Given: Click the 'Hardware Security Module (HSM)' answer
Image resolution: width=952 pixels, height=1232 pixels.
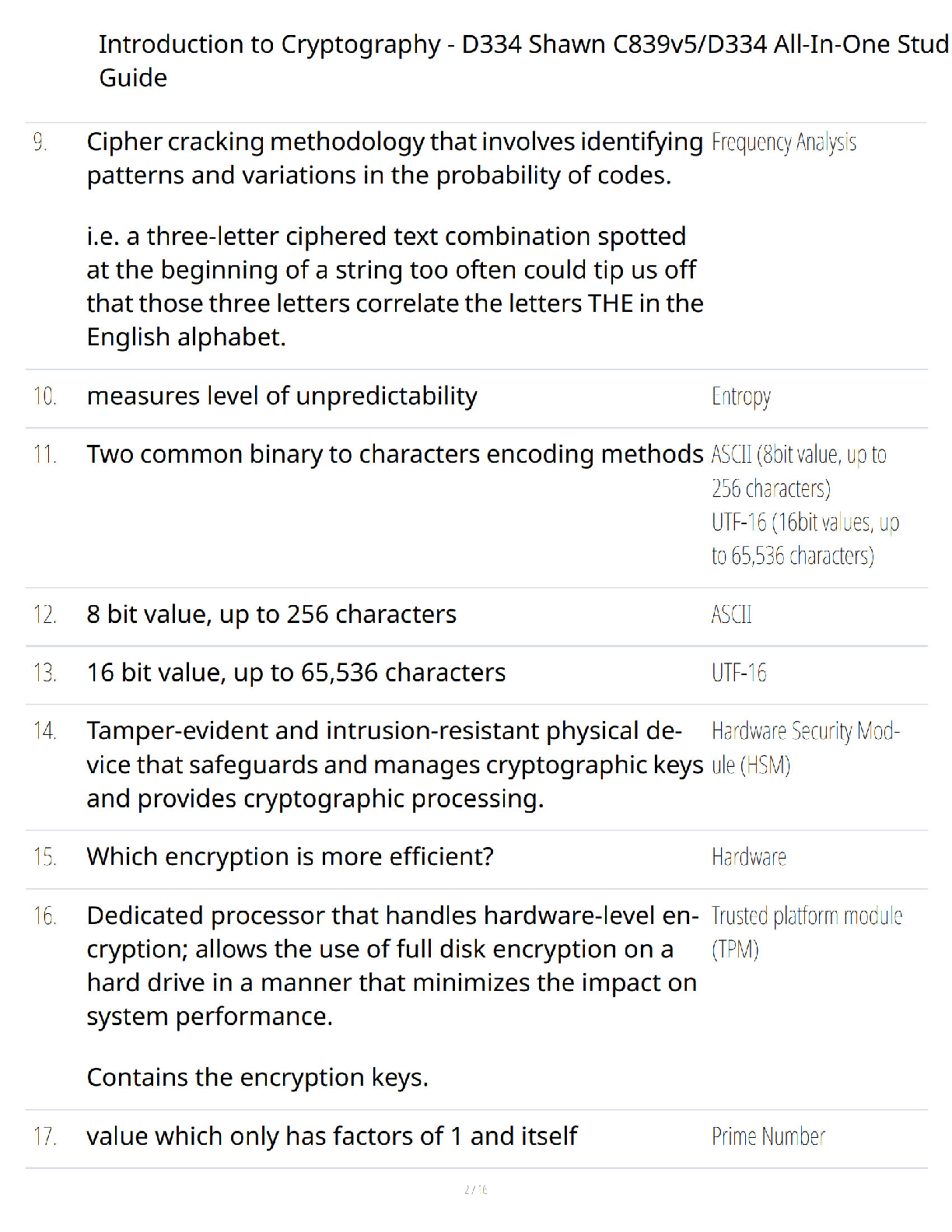Looking at the screenshot, I should pos(806,748).
